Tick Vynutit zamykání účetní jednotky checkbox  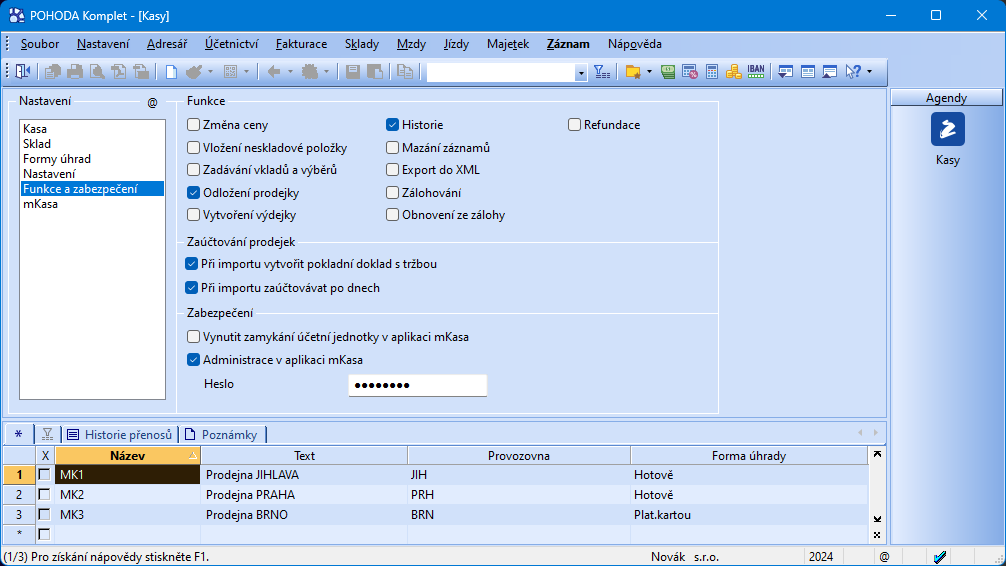pyautogui.click(x=193, y=336)
